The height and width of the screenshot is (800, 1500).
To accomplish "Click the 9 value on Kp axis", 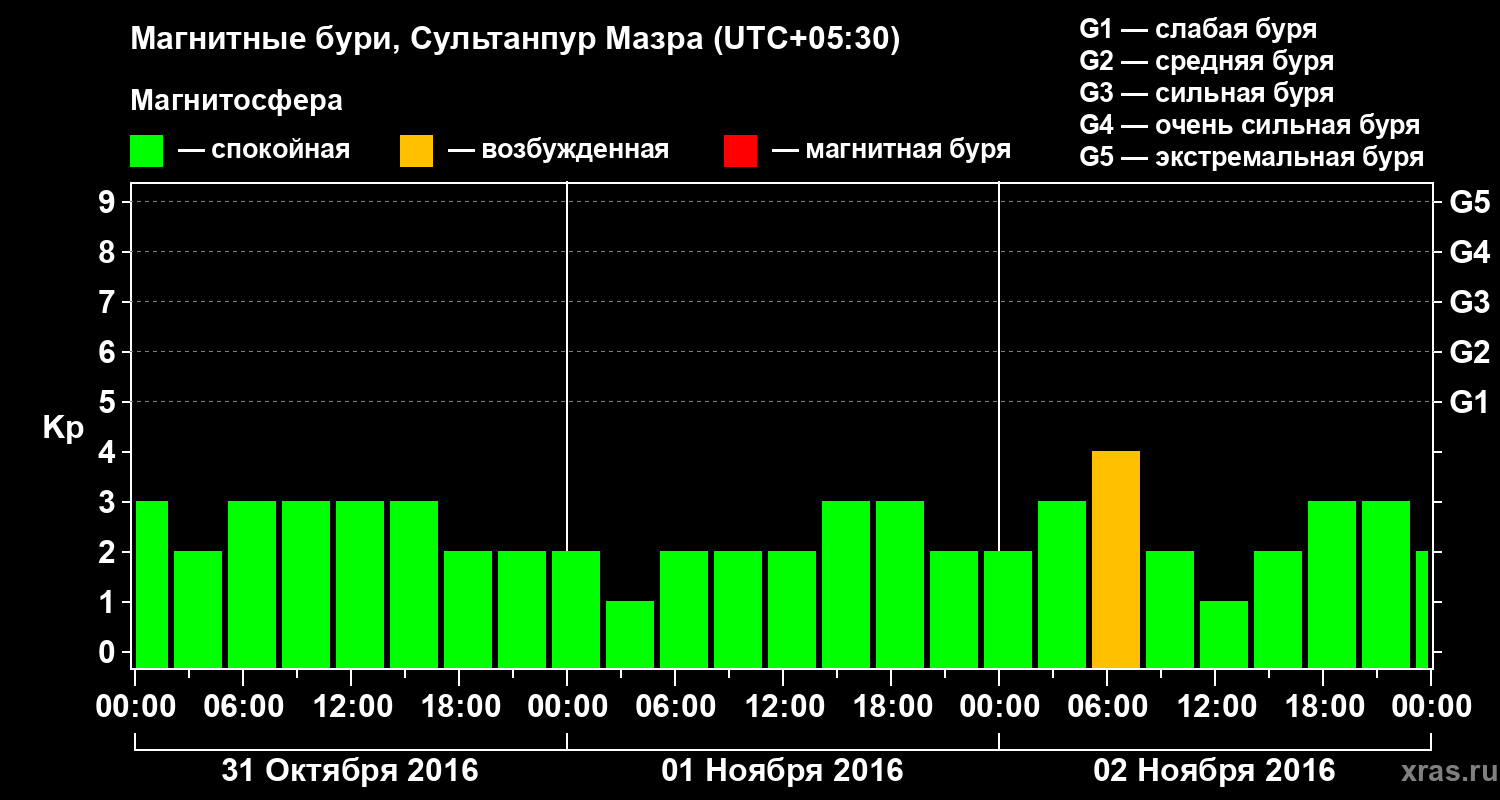I will (x=109, y=203).
